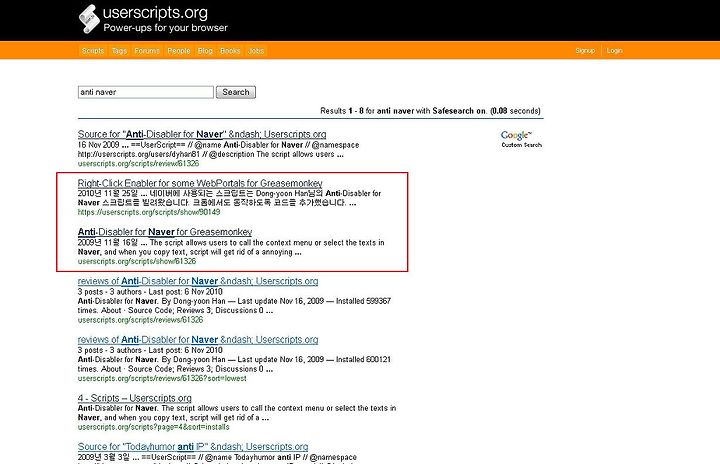Open the Books navigation tab
Image resolution: width=720 pixels, height=464 pixels.
coord(230,51)
